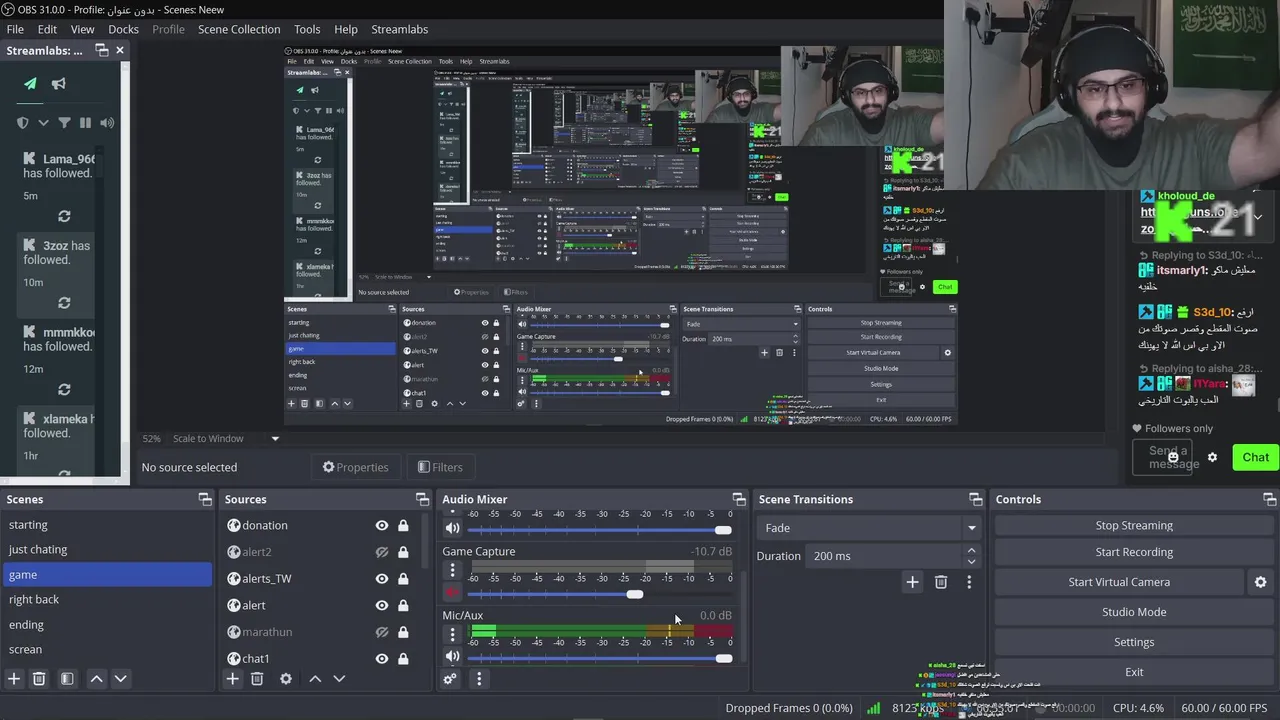Unlock the donation source

[403, 526]
